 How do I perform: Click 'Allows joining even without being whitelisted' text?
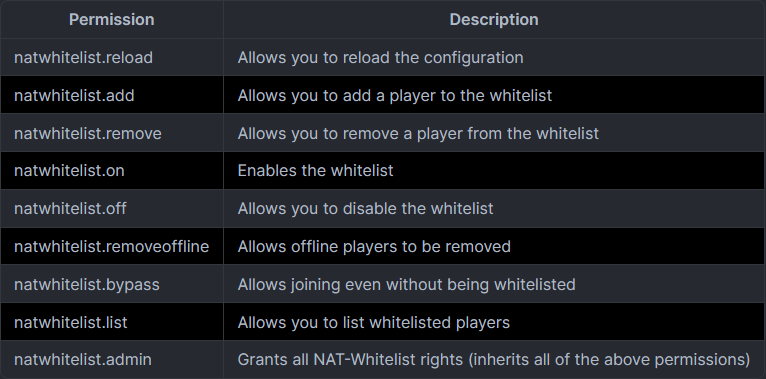[406, 284]
